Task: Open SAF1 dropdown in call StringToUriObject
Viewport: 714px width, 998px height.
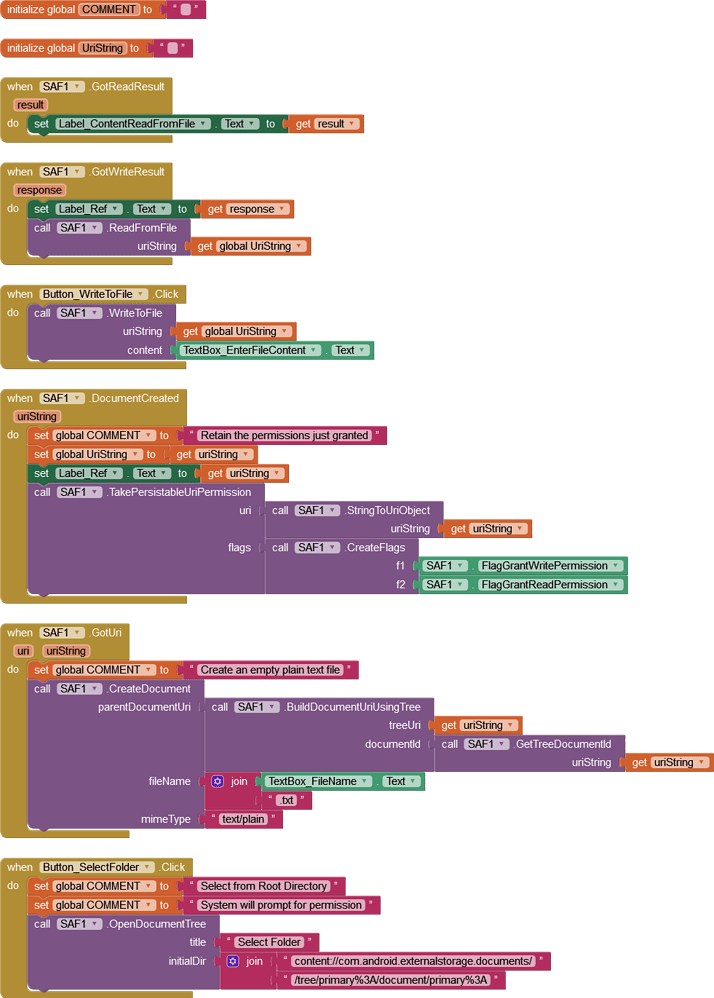Action: (x=318, y=510)
